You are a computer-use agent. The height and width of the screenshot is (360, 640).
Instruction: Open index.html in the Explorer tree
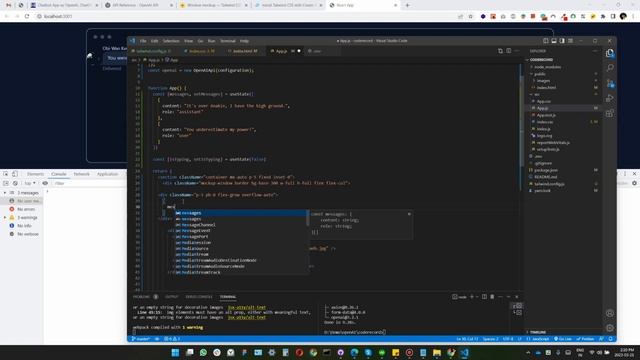click(546, 87)
